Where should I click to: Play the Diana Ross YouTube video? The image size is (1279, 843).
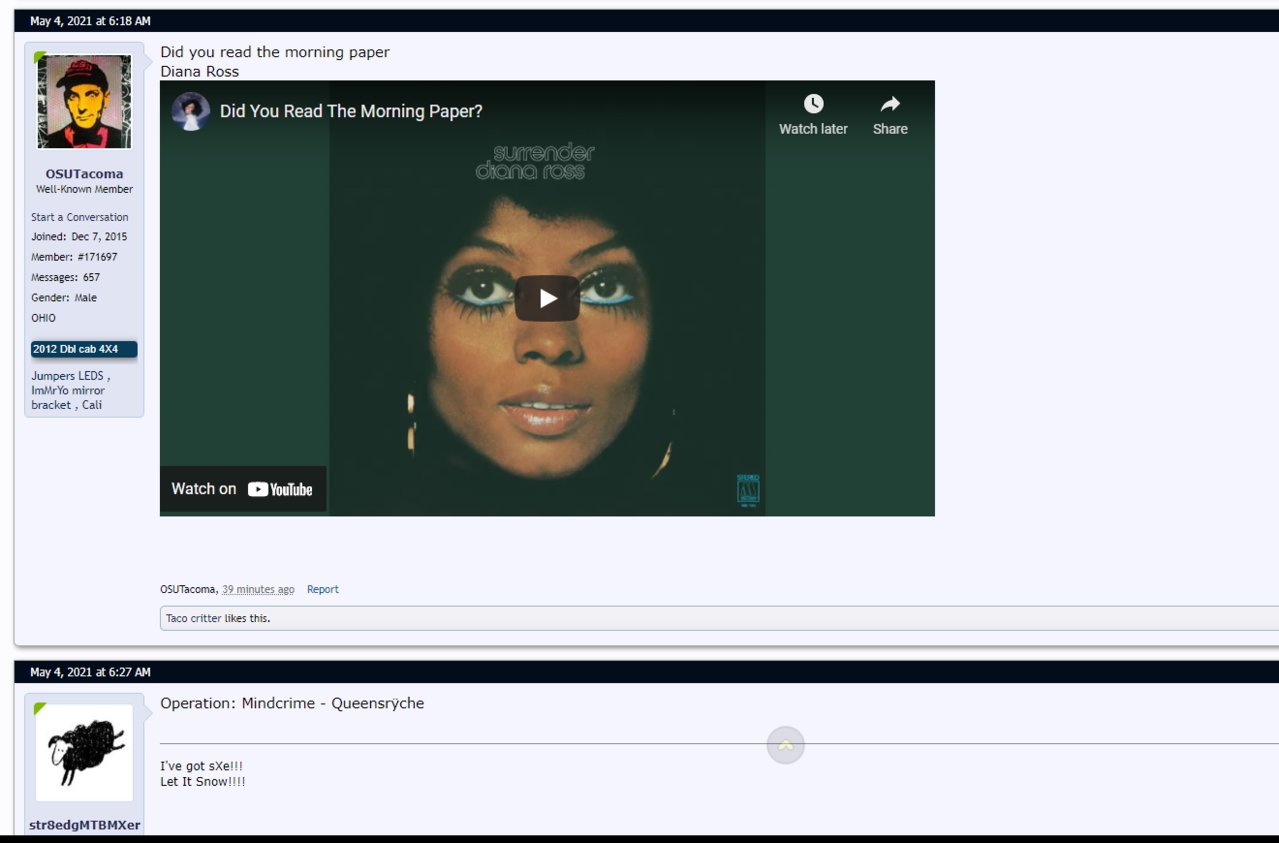(547, 298)
